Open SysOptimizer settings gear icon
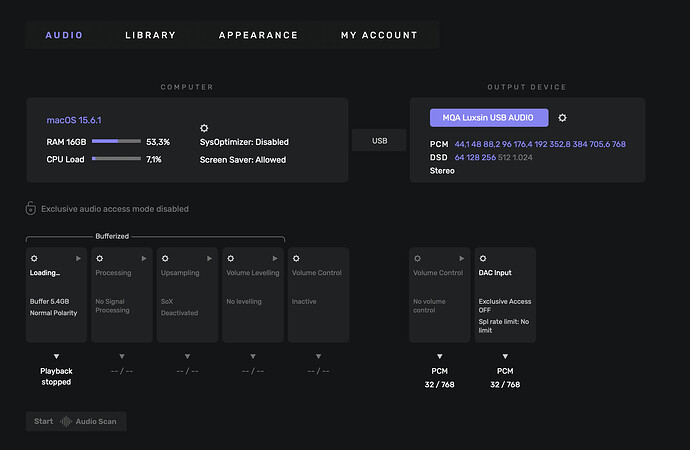Viewport: 690px width, 450px height. 204,128
